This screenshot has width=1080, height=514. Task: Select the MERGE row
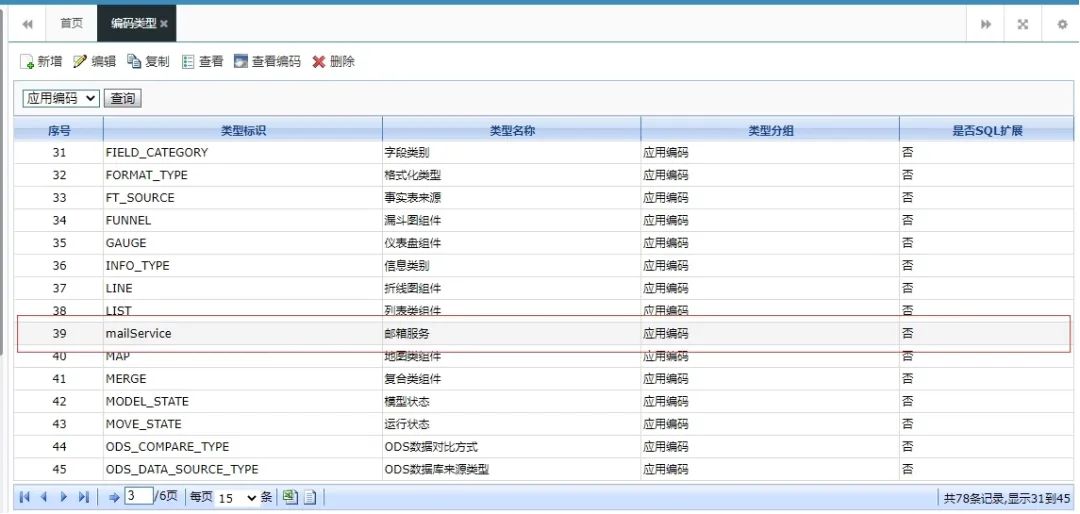[x=543, y=379]
